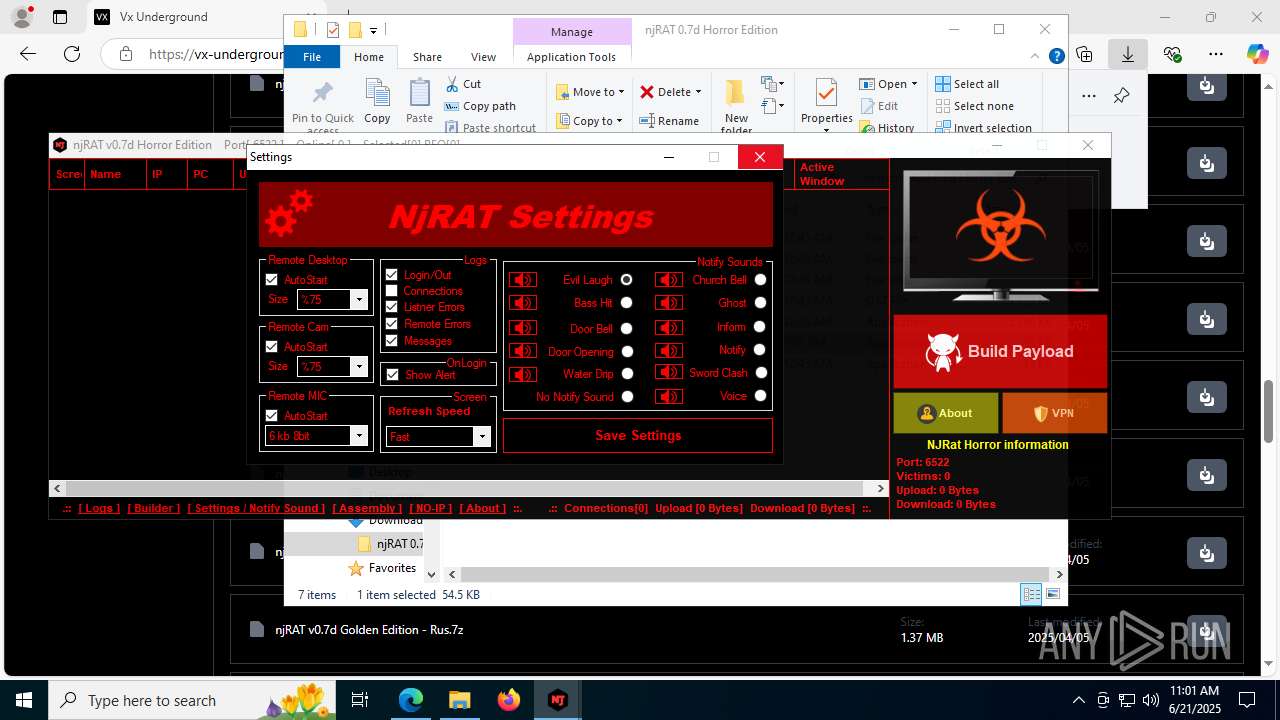The width and height of the screenshot is (1280, 720).
Task: Play the Bass Hit sound preview
Action: [x=523, y=303]
